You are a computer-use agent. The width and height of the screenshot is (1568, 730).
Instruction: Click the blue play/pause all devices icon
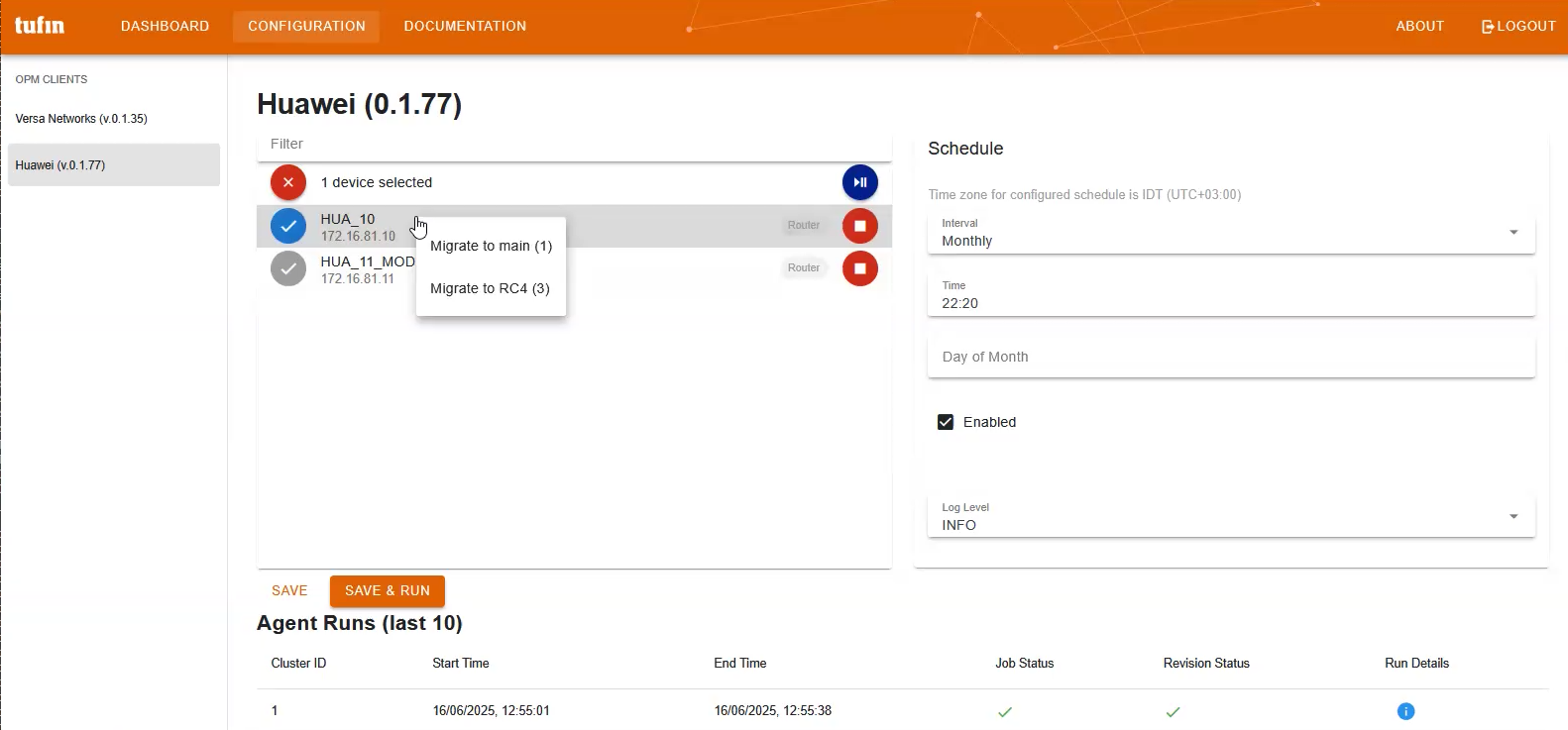pos(860,182)
